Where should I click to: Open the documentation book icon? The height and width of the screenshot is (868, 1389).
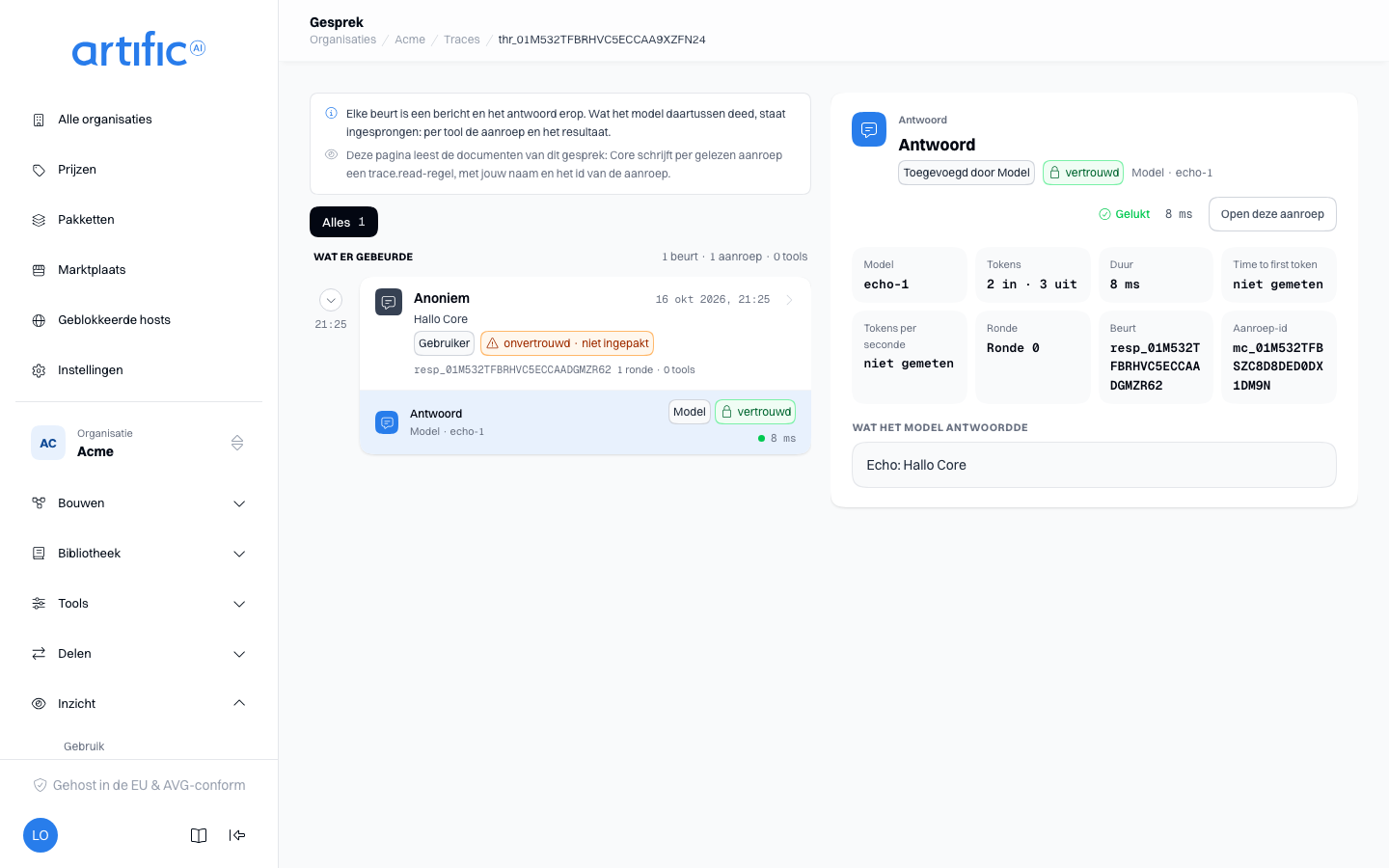click(x=199, y=835)
